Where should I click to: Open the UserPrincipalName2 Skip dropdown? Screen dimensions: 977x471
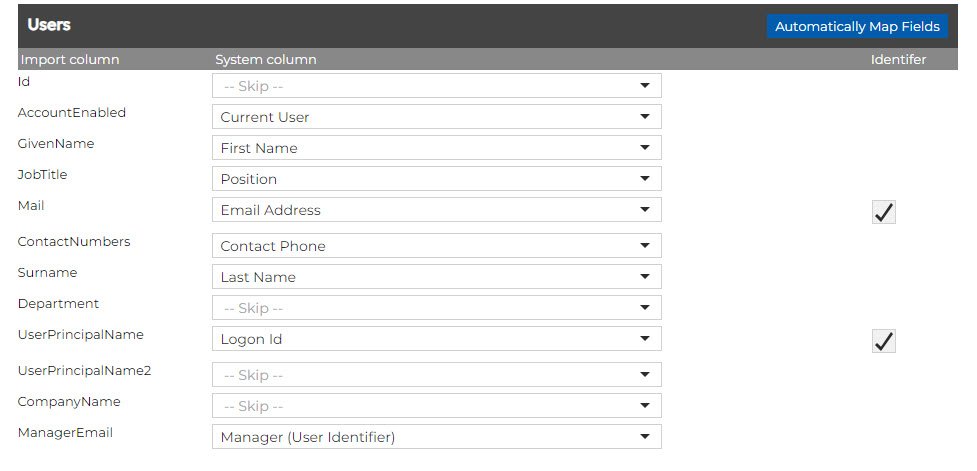point(436,375)
